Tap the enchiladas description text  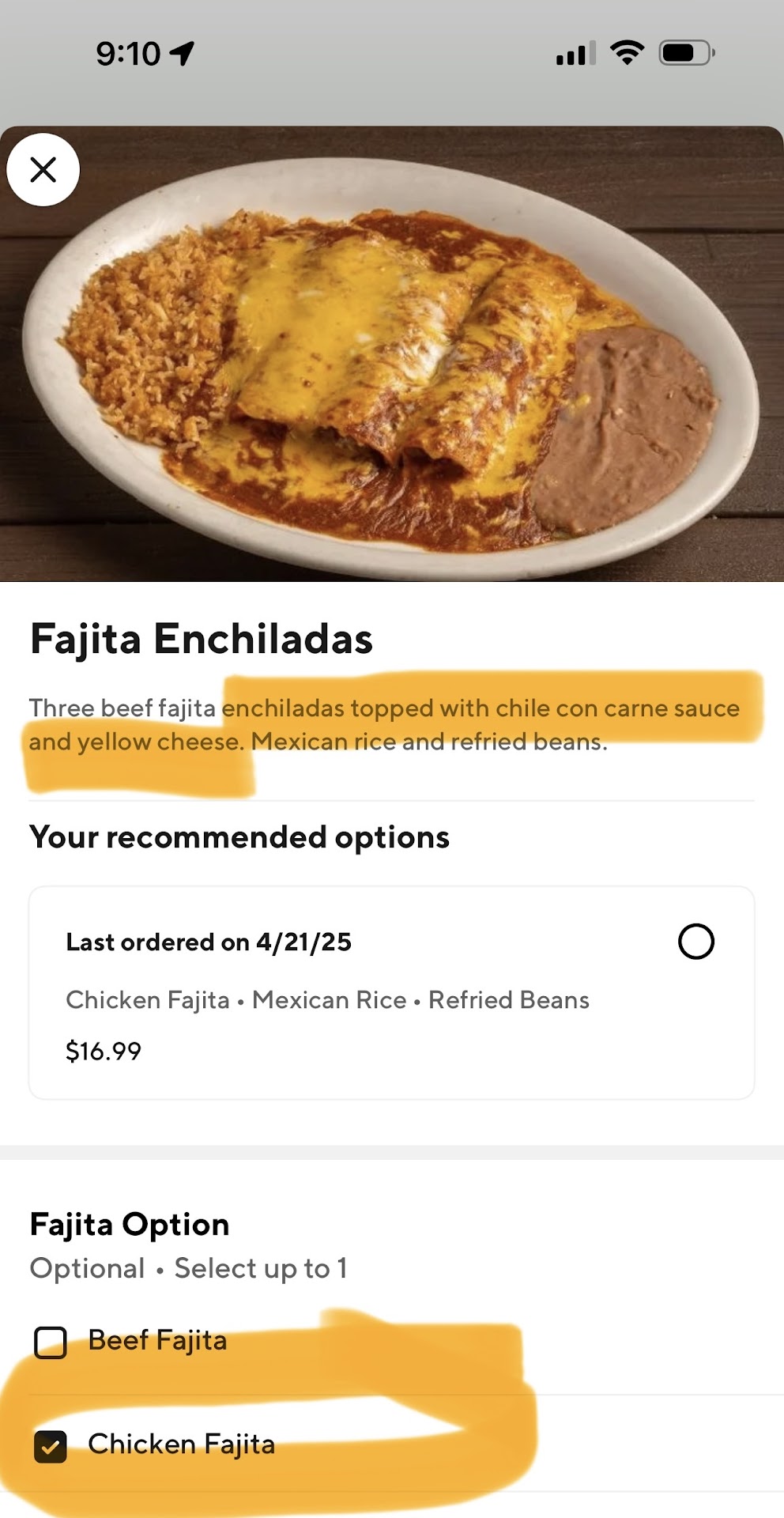tap(384, 724)
